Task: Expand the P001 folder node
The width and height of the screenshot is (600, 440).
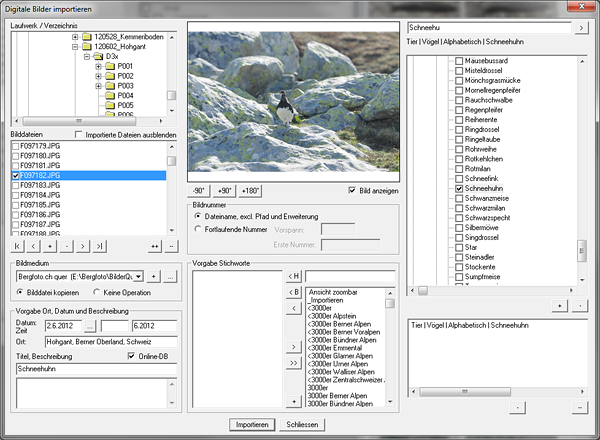Action: click(x=98, y=67)
